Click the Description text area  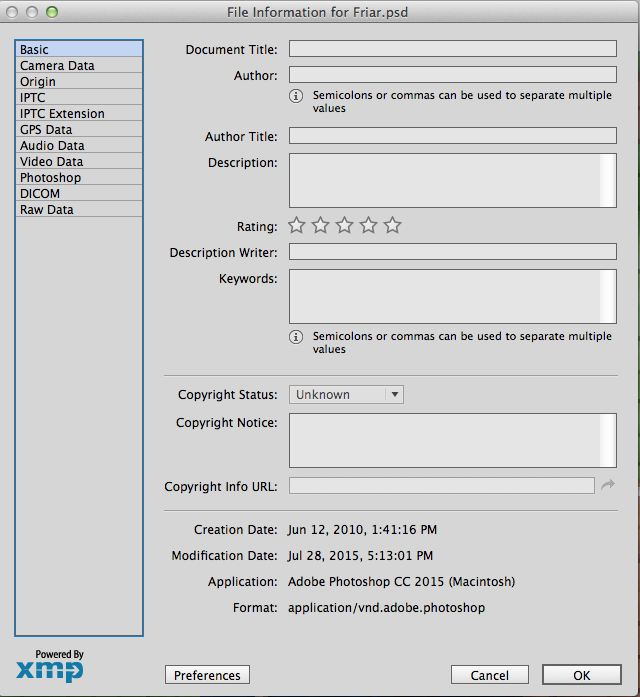pyautogui.click(x=452, y=180)
